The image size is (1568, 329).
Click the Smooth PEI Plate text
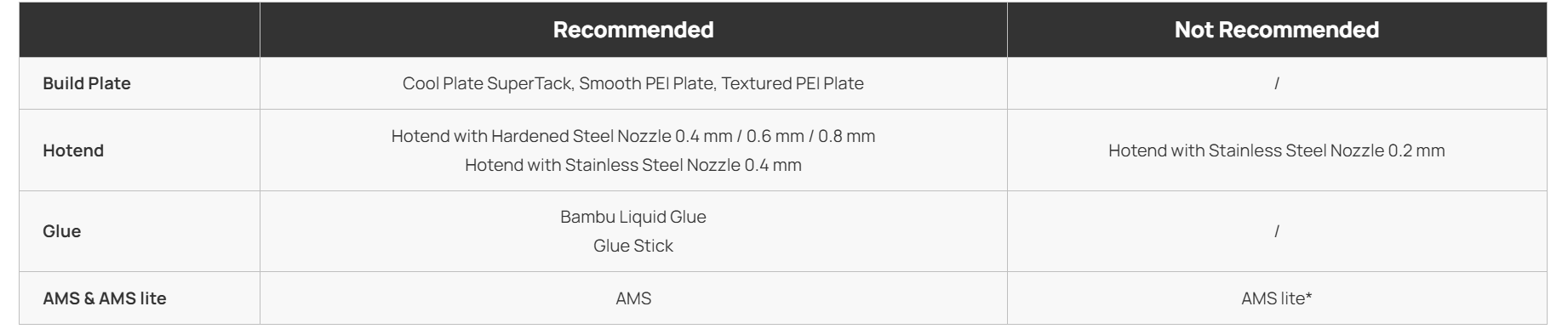point(647,83)
